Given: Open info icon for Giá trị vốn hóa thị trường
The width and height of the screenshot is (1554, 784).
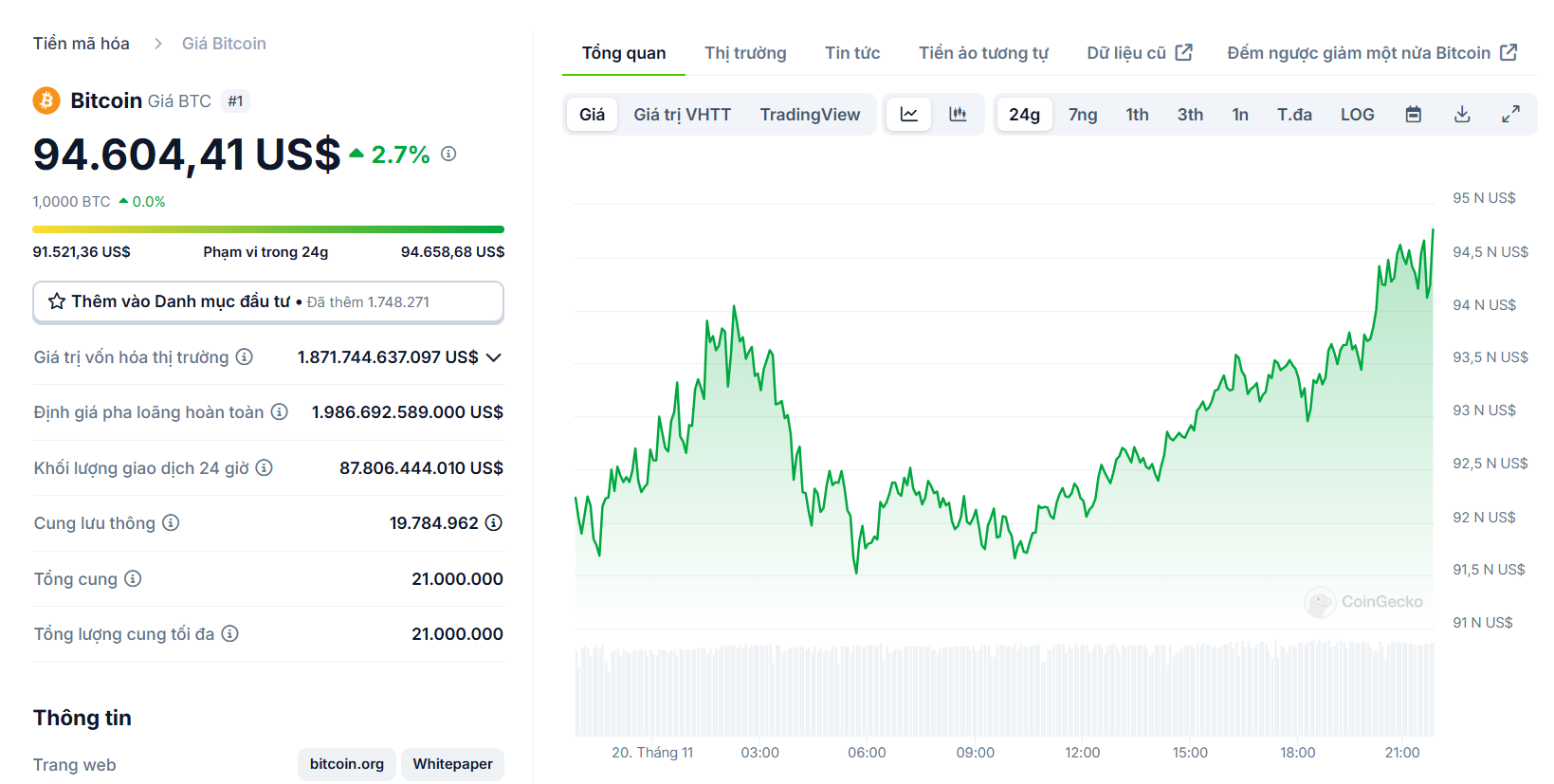Looking at the screenshot, I should [x=245, y=356].
